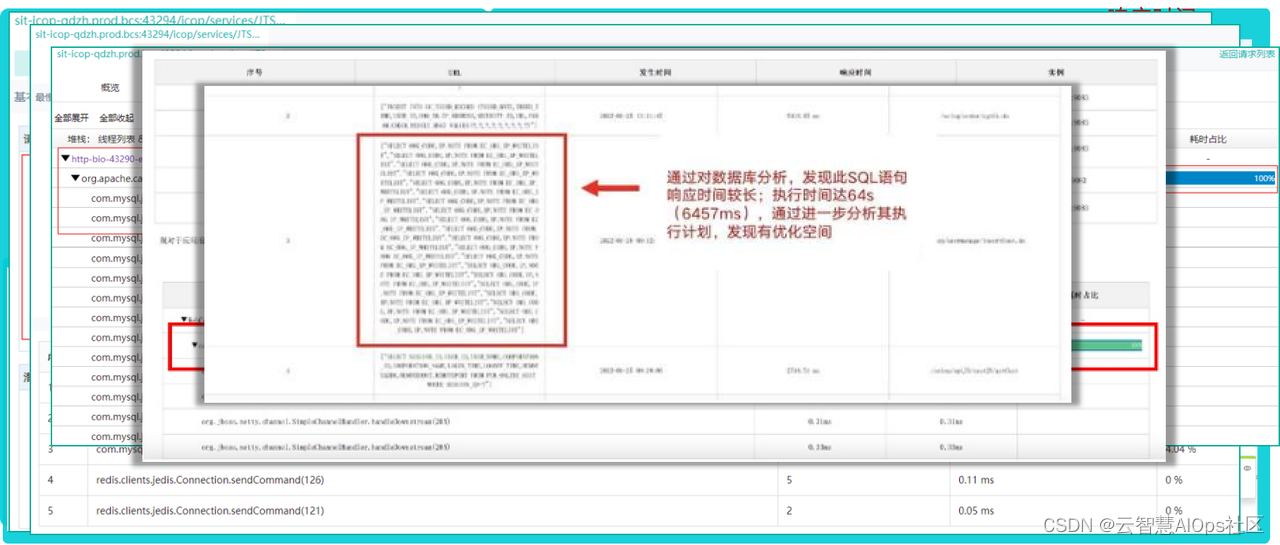Image resolution: width=1280 pixels, height=545 pixels.
Task: Click the 实例 column header
Action: pyautogui.click(x=1056, y=73)
